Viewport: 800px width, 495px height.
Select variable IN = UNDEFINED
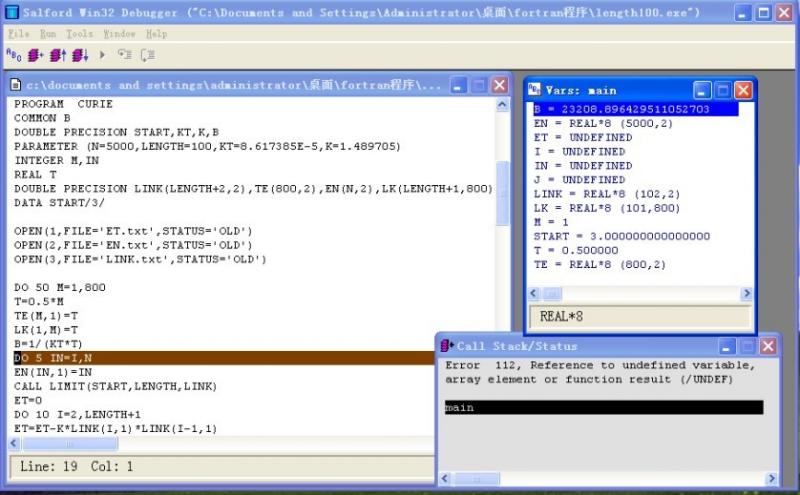(x=583, y=165)
